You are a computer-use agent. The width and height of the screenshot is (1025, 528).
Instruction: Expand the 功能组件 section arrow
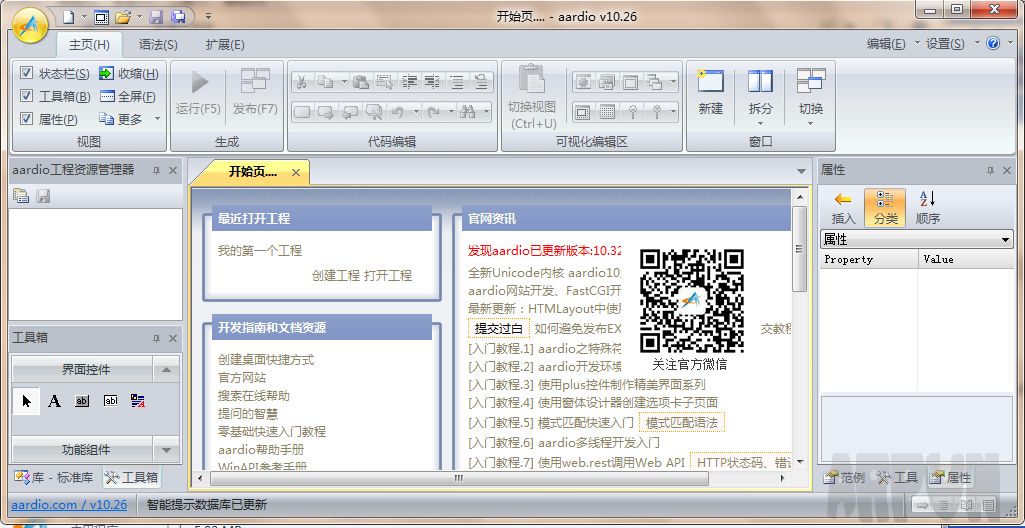click(166, 450)
